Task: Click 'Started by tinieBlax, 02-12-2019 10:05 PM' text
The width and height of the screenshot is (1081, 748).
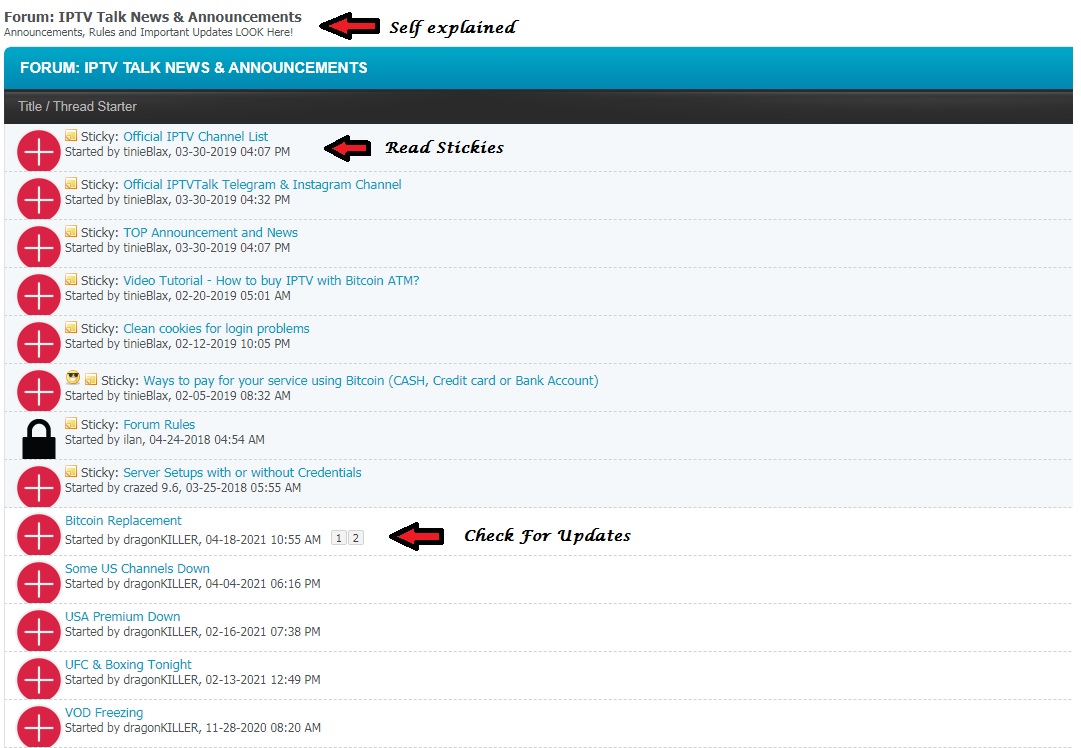Action: (178, 343)
